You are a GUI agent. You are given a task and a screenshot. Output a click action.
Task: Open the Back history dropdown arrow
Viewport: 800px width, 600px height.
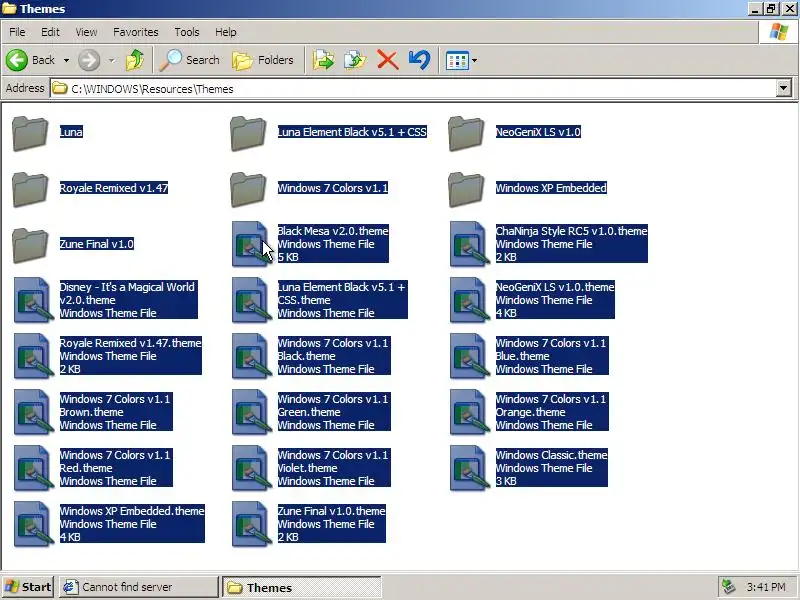click(x=66, y=61)
